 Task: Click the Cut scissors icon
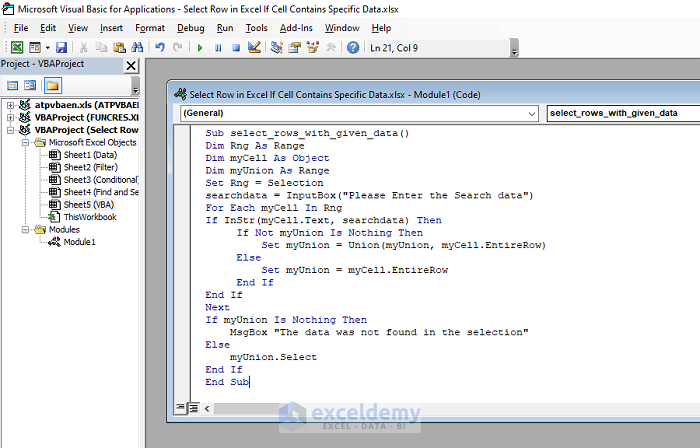point(83,47)
